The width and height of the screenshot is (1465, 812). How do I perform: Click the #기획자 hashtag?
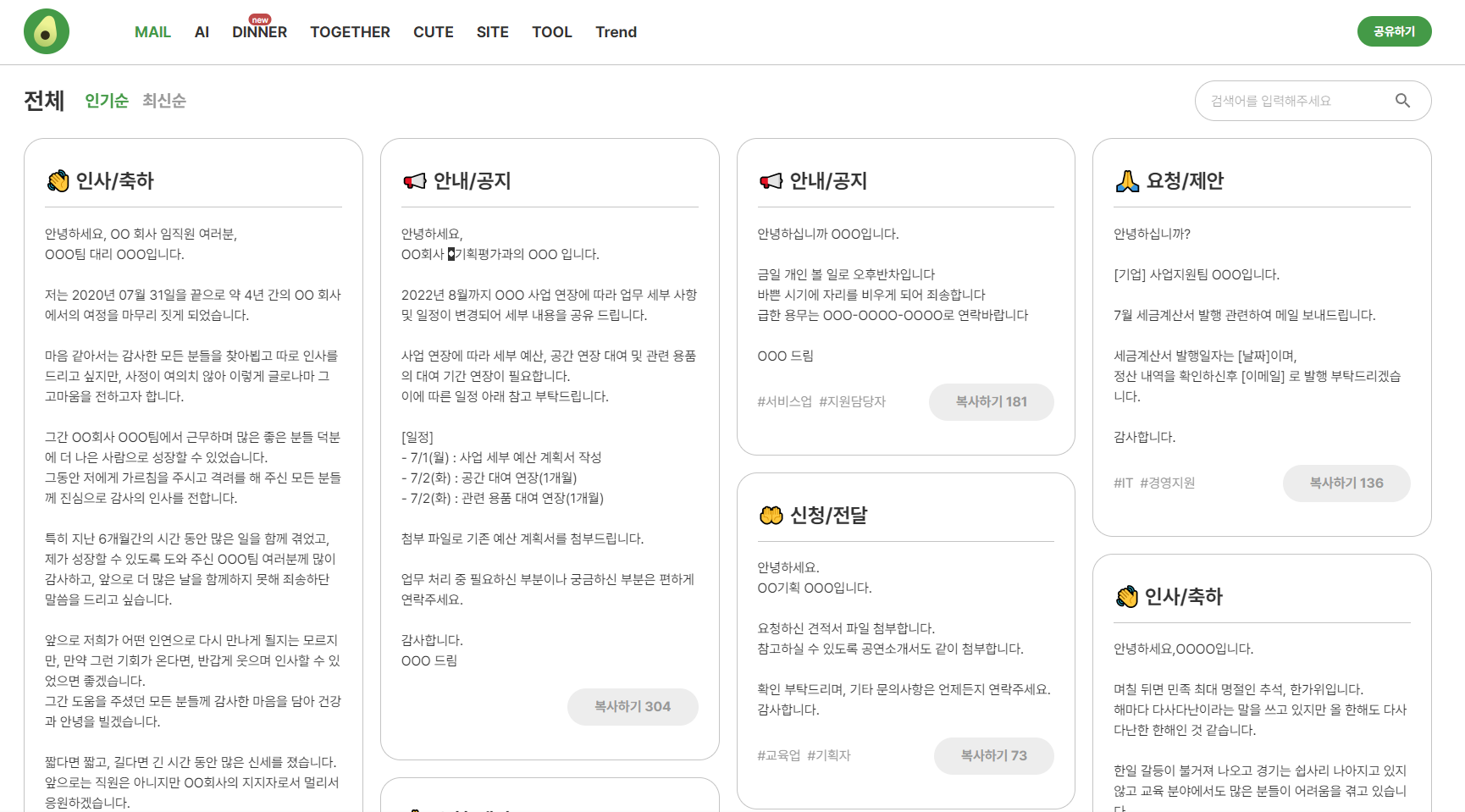point(828,755)
